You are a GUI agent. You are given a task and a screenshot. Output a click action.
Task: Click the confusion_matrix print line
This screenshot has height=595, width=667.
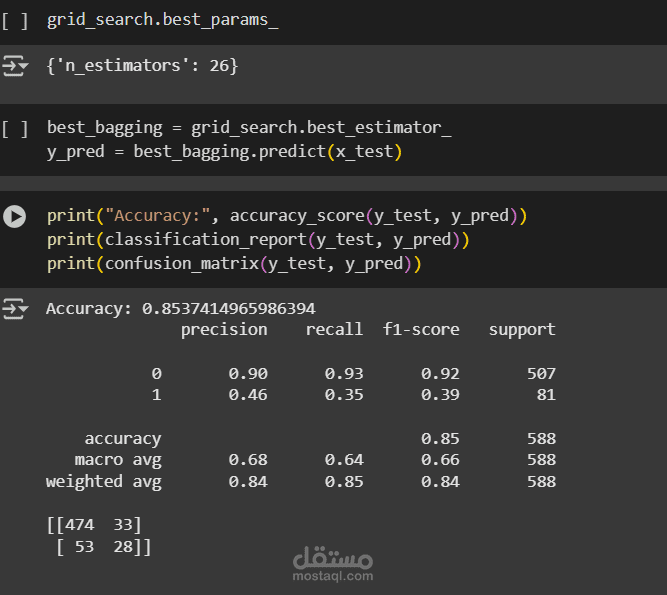pos(234,264)
